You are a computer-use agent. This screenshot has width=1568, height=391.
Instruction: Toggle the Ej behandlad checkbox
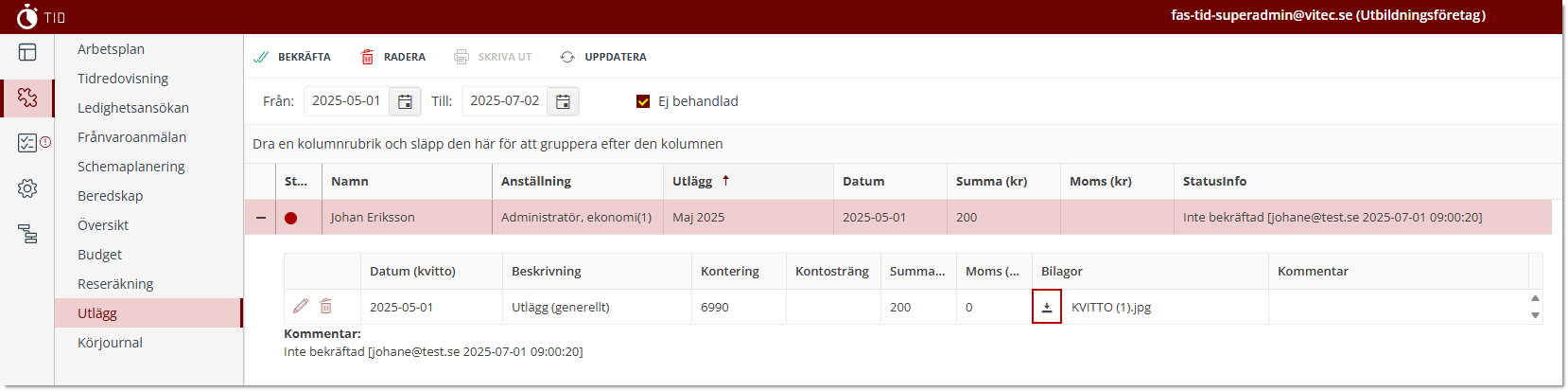tap(643, 101)
